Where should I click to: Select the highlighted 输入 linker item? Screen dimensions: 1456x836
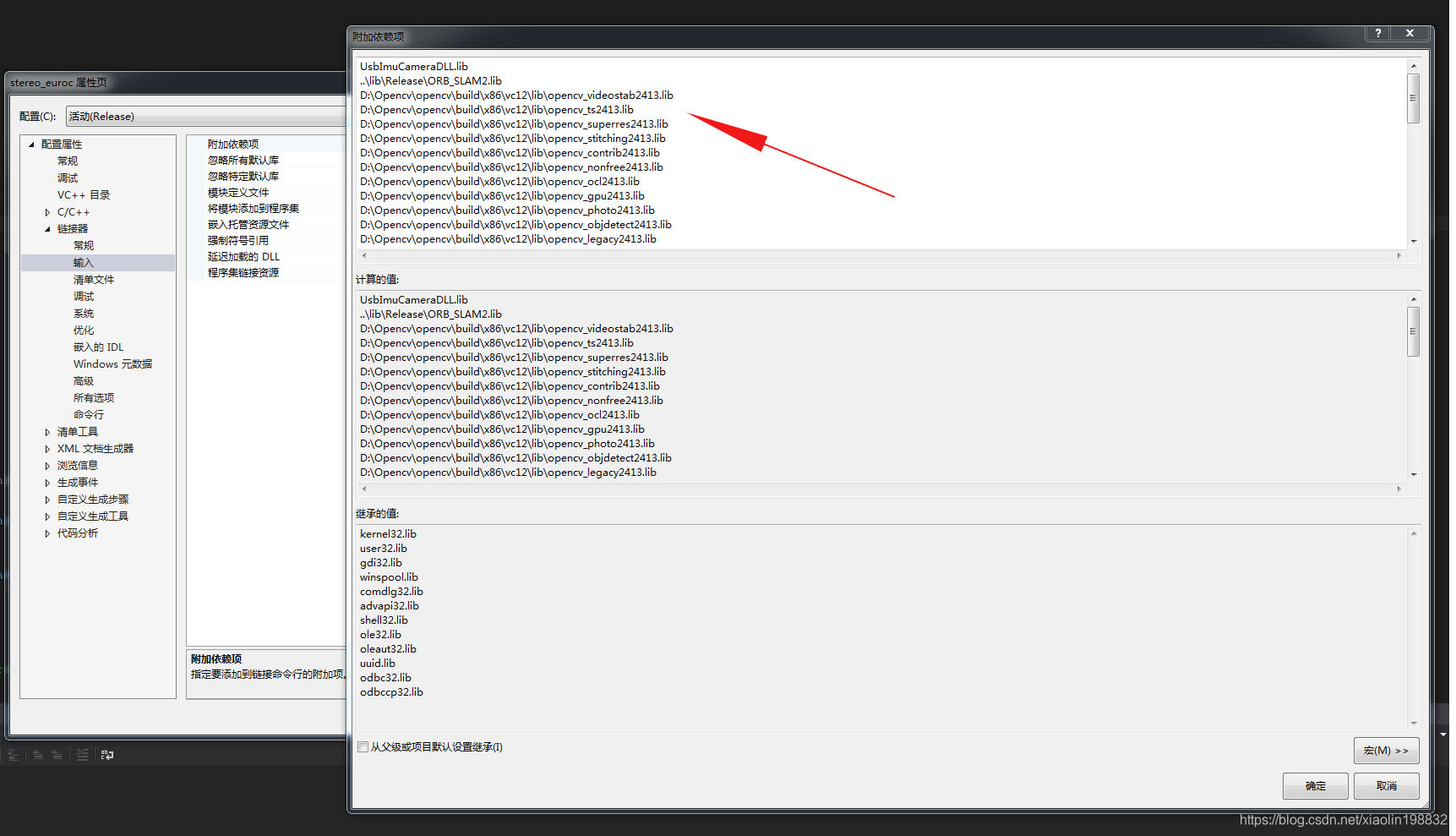84,263
